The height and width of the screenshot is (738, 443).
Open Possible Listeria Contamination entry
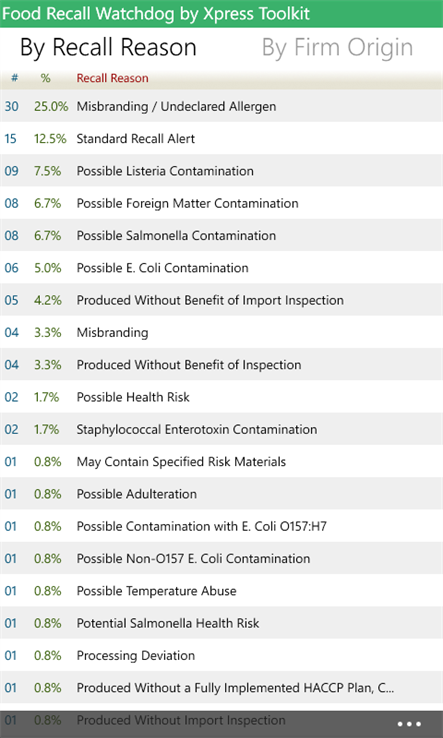(221, 171)
